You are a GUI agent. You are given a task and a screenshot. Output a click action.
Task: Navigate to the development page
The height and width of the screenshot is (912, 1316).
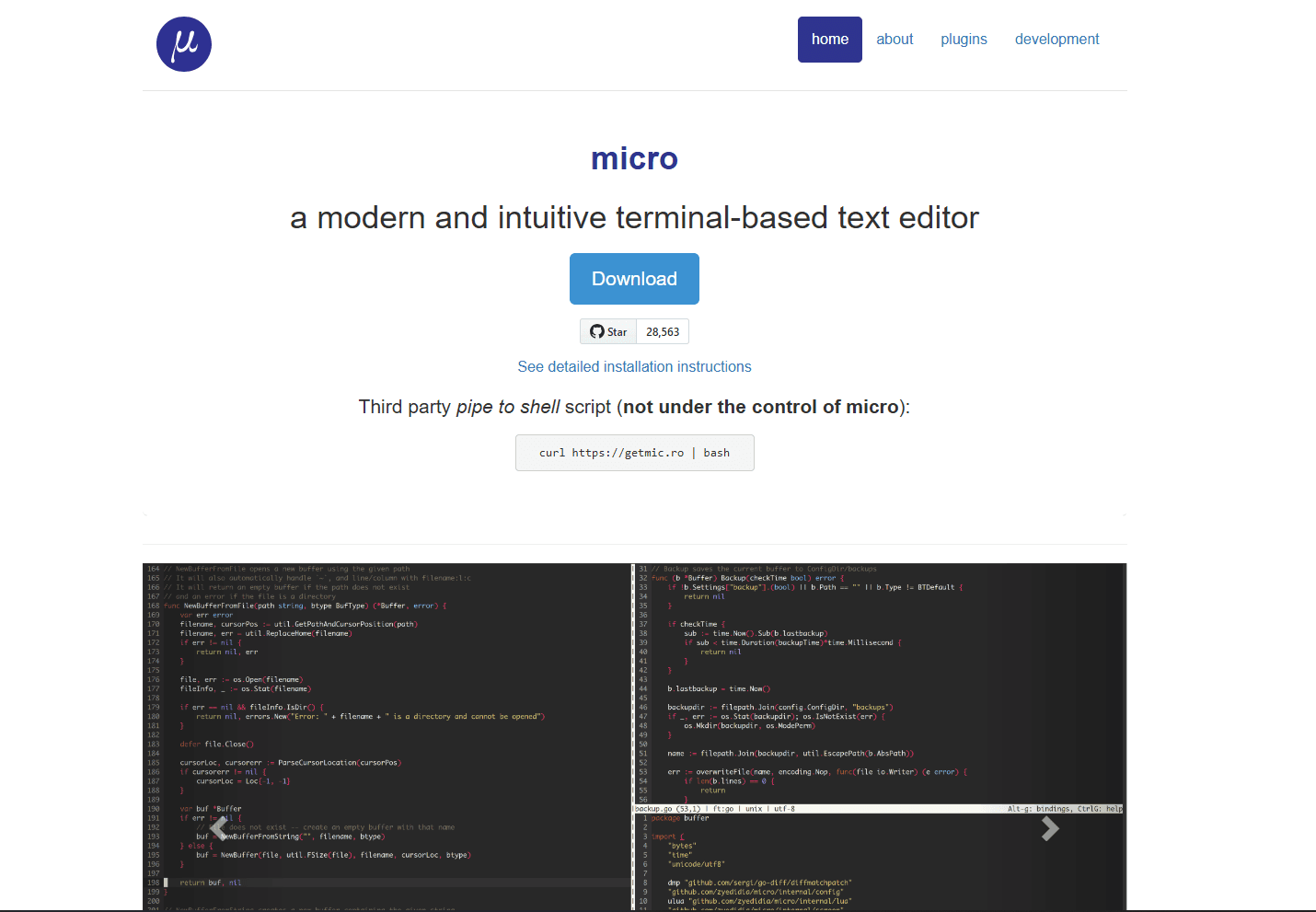(x=1056, y=40)
